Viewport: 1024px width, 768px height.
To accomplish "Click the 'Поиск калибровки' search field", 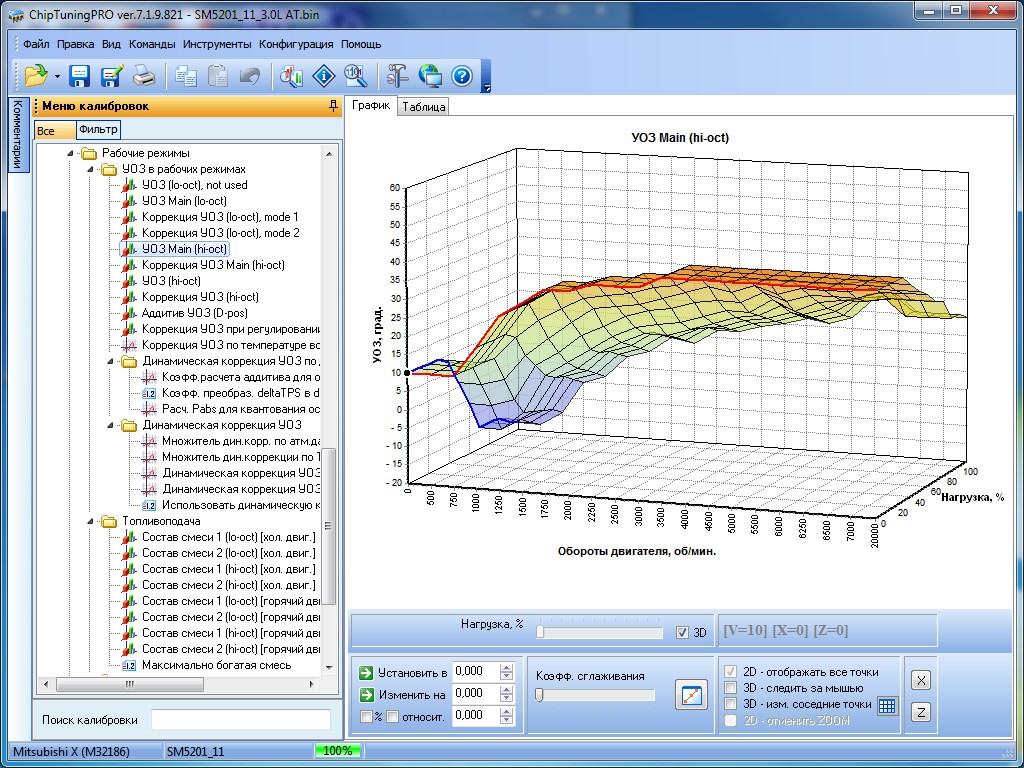I will (240, 720).
